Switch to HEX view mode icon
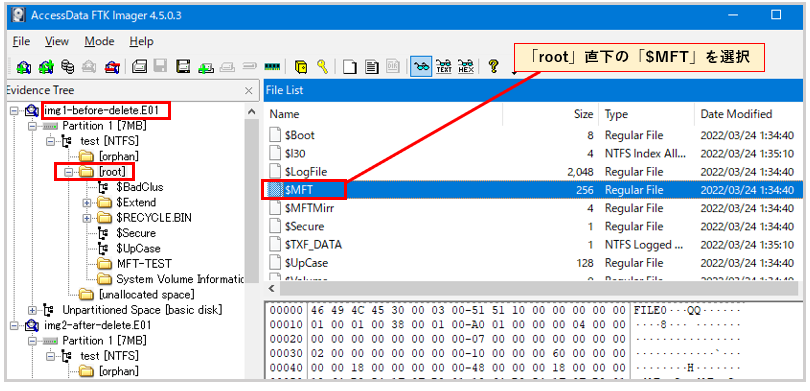810x391 pixels. click(x=466, y=67)
